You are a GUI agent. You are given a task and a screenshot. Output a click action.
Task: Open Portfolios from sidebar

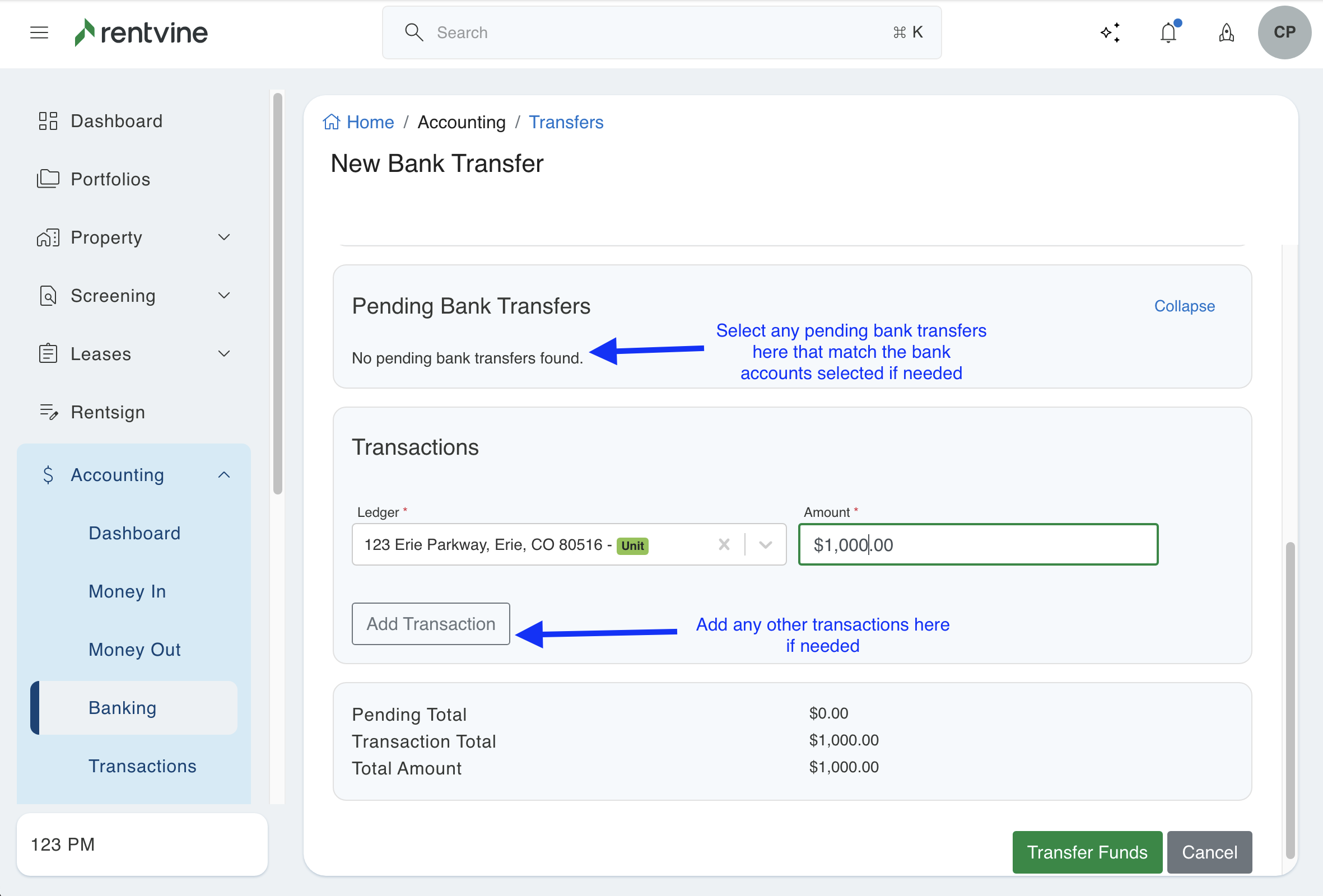click(x=110, y=179)
